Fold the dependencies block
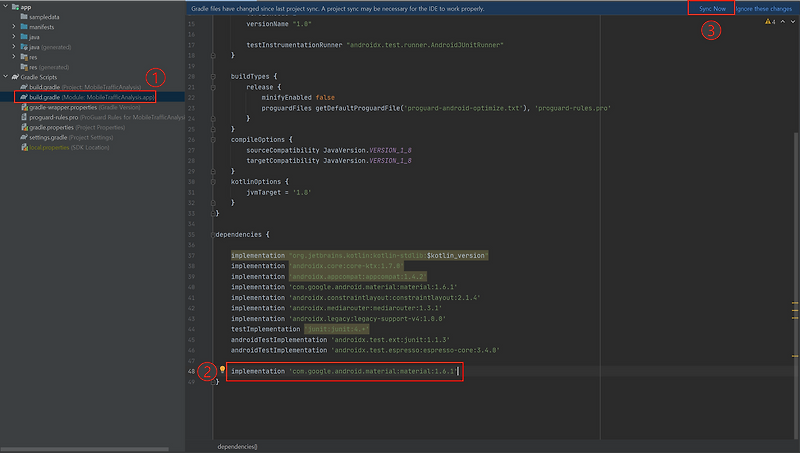Viewport: 800px width, 453px height. point(213,235)
